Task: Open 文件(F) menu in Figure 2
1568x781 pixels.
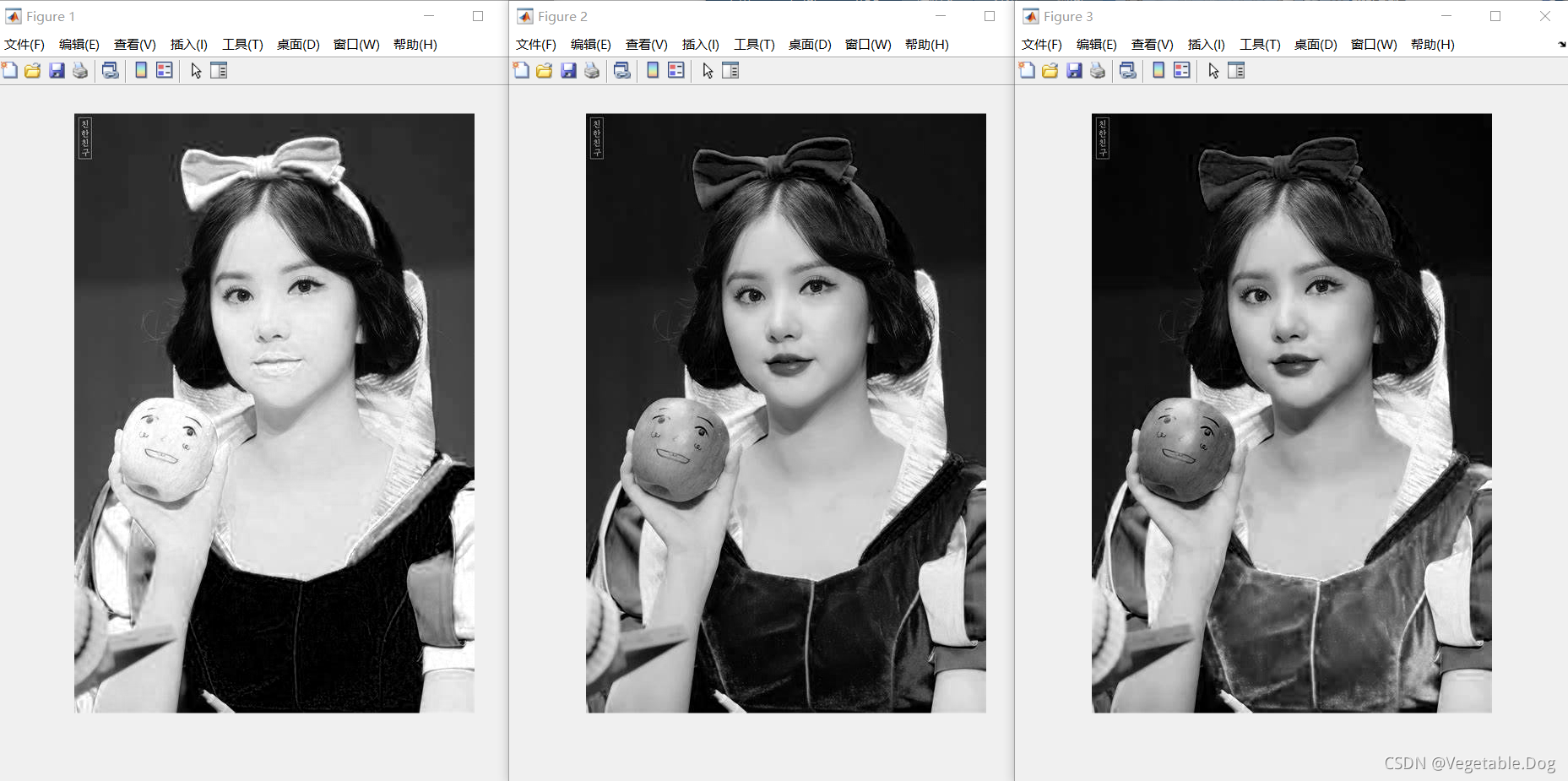Action: coord(536,44)
